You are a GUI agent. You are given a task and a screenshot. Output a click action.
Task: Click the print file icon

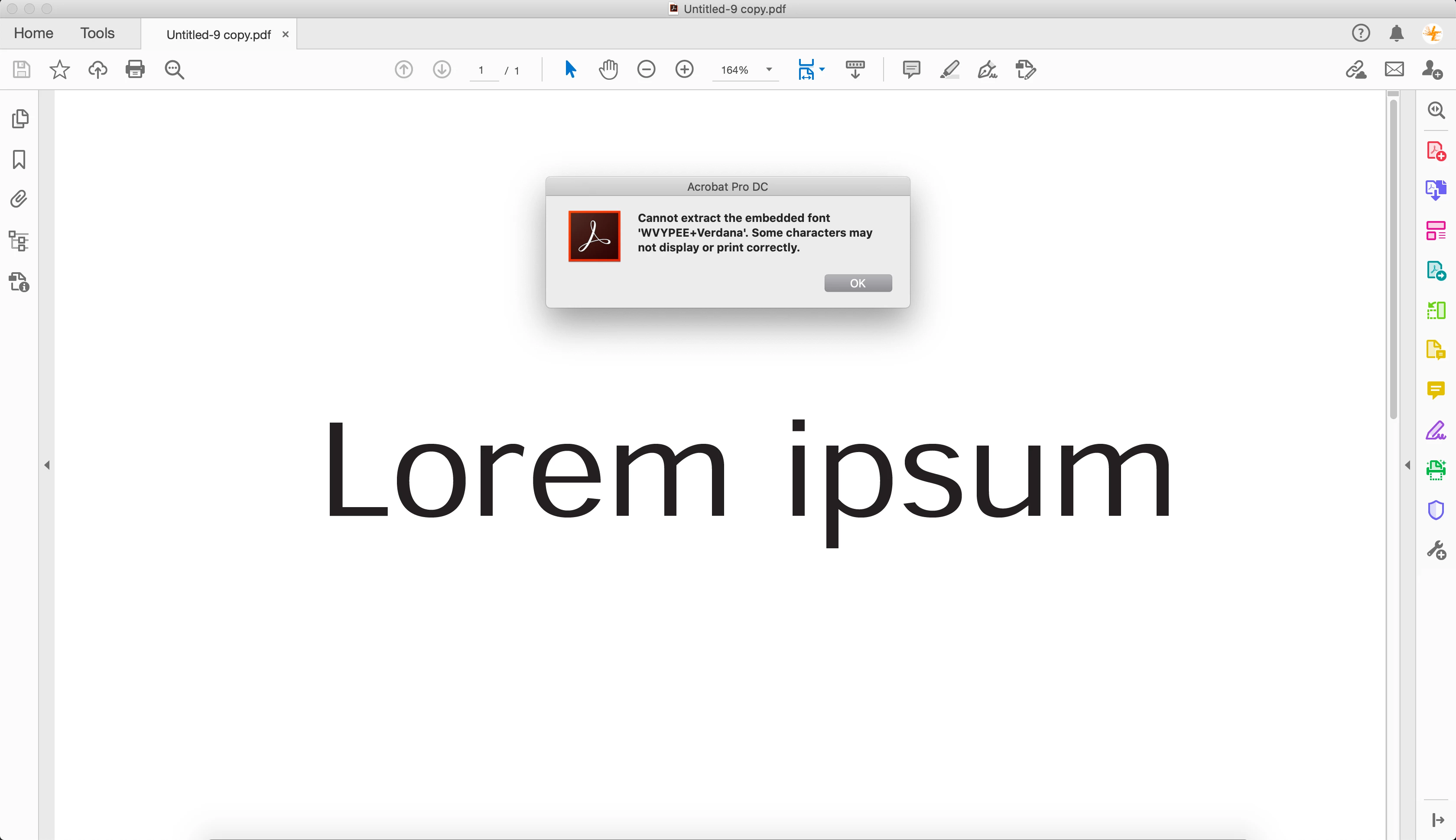[135, 70]
